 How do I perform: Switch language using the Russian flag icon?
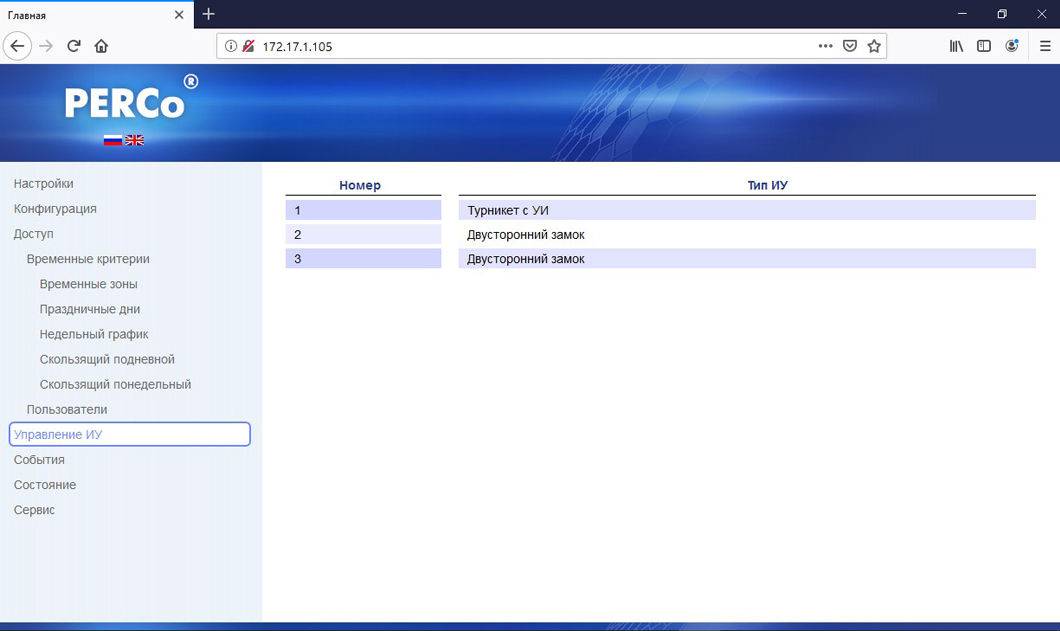click(113, 140)
